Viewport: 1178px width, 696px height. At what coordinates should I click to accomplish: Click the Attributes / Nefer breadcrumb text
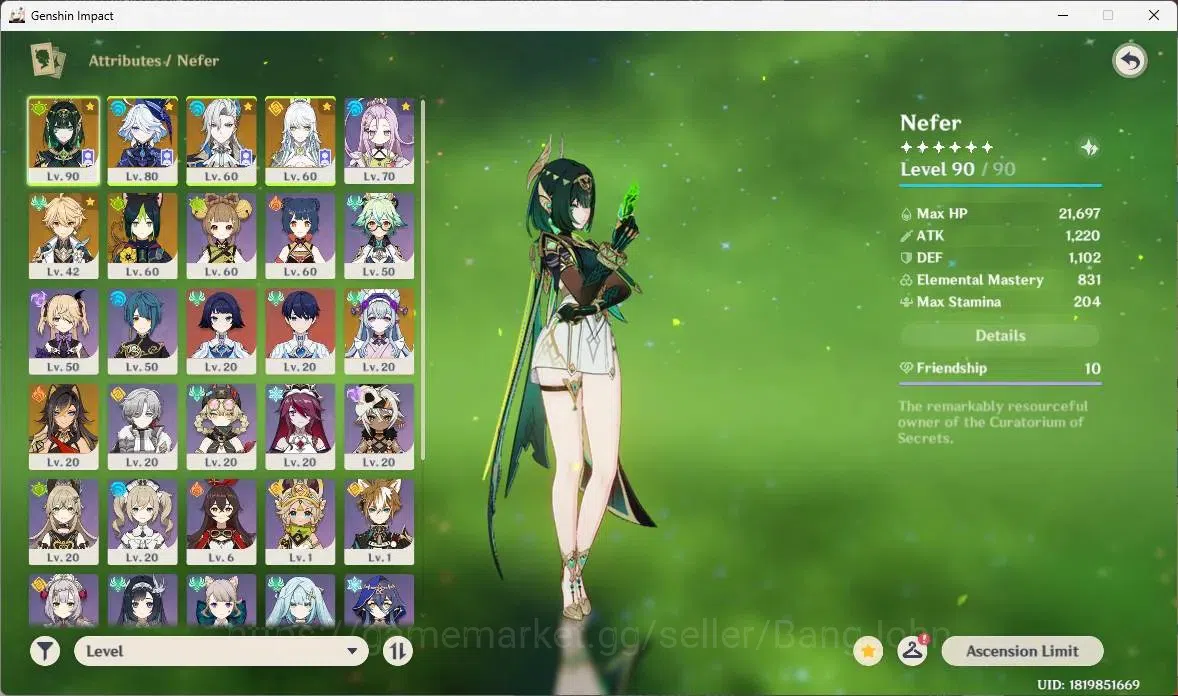[154, 61]
